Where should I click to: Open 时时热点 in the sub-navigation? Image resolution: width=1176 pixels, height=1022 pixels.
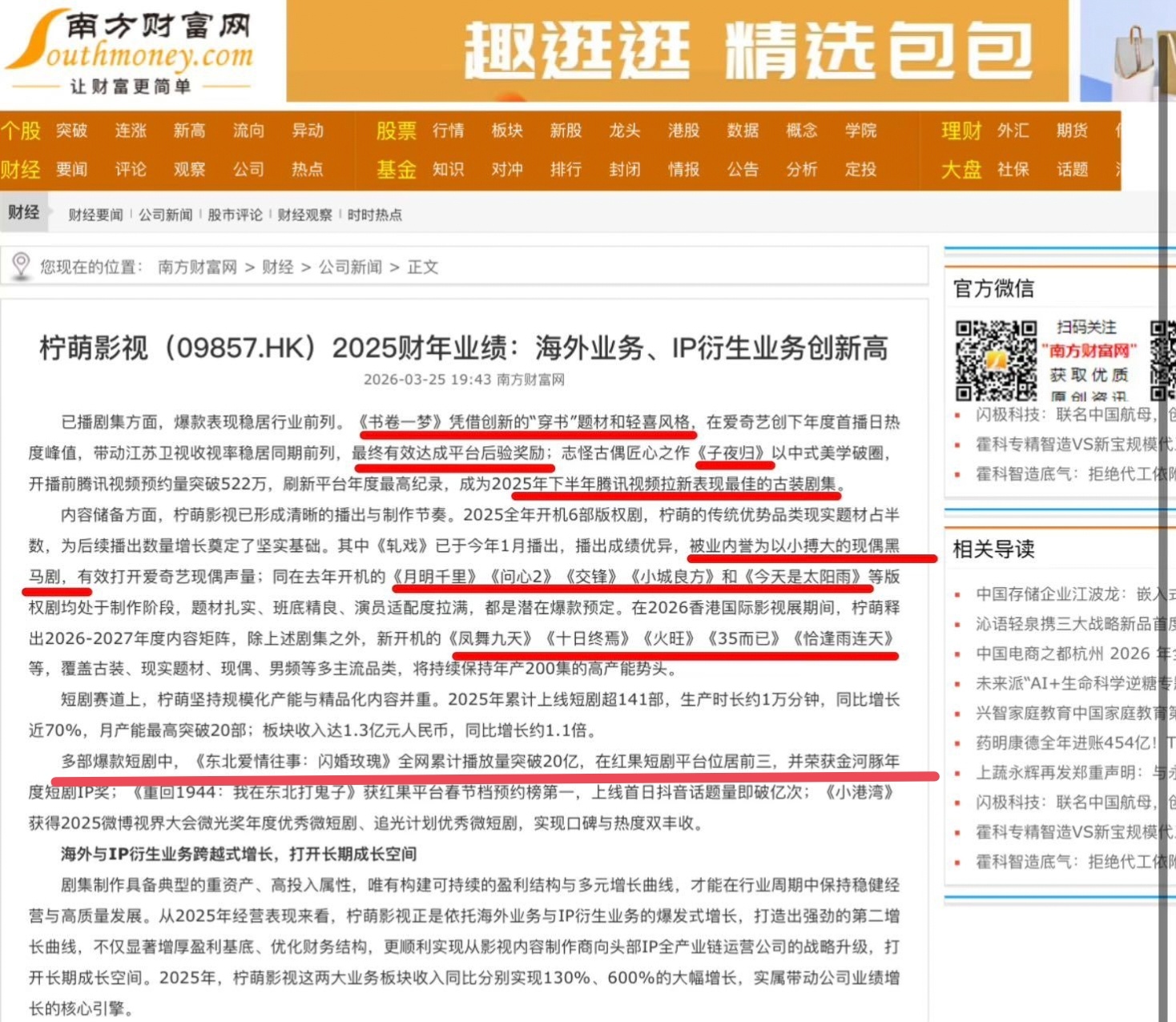point(374,215)
